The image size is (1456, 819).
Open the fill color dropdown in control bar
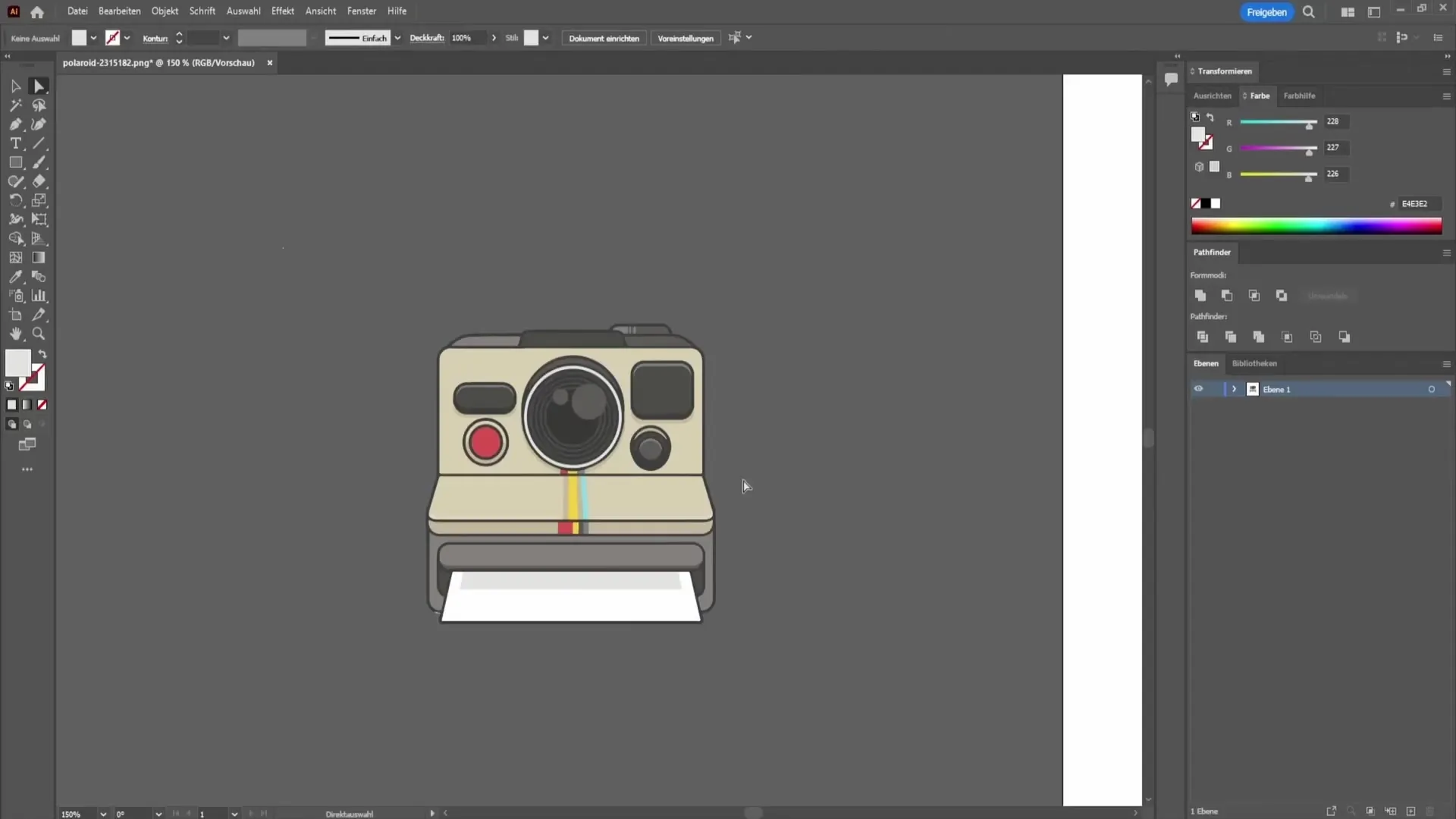point(93,38)
